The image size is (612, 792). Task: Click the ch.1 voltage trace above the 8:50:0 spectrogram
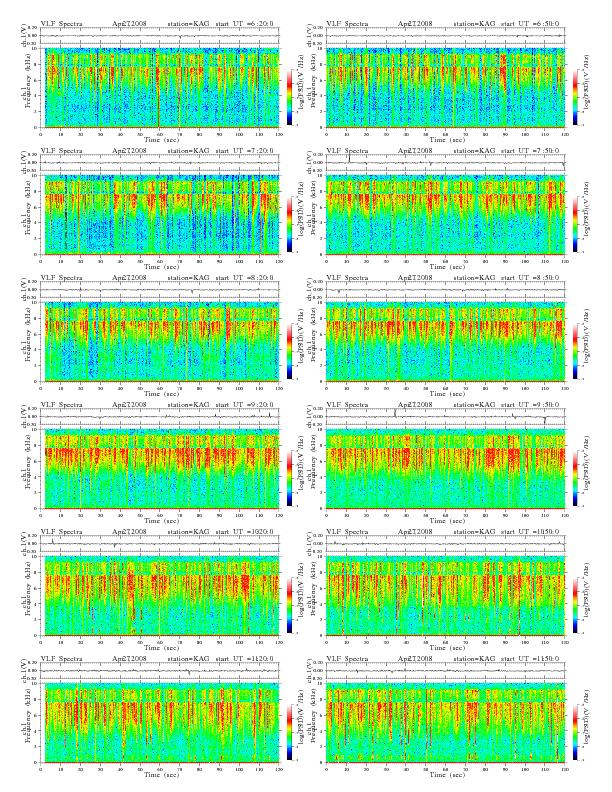pyautogui.click(x=445, y=289)
